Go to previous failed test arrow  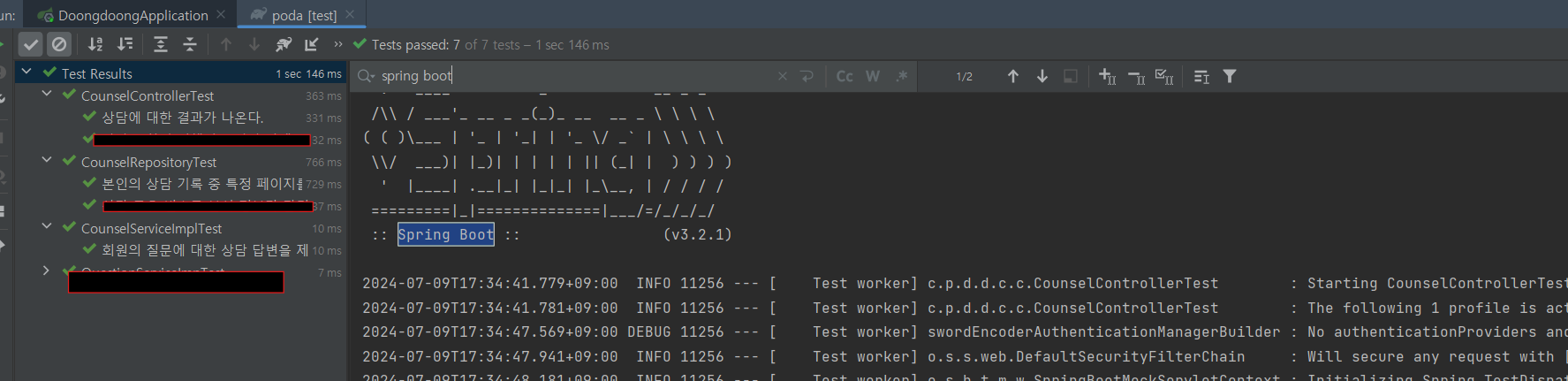[226, 44]
